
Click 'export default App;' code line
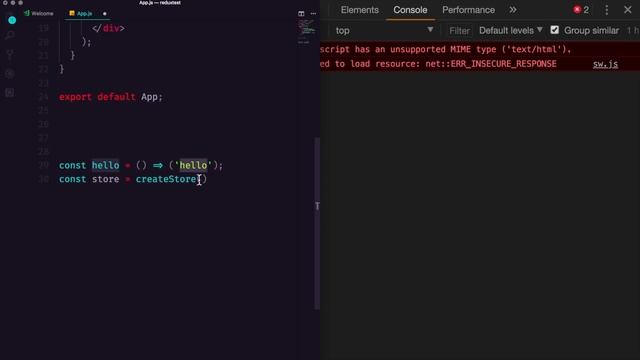(x=111, y=97)
